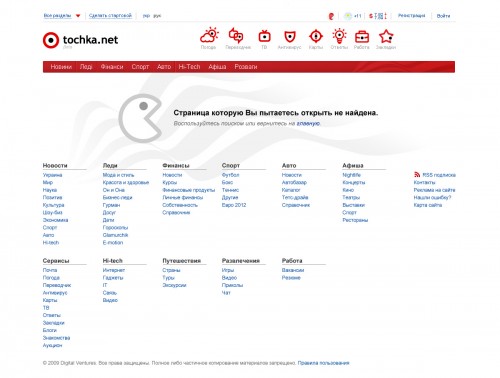This screenshot has width=500, height=378.
Task: Open Вакансии under Работа
Action: click(293, 270)
